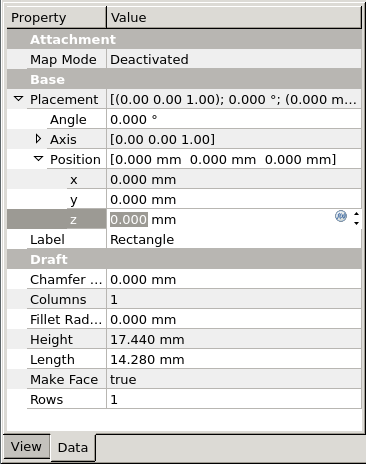Click the Base group header
The width and height of the screenshot is (366, 464).
184,79
